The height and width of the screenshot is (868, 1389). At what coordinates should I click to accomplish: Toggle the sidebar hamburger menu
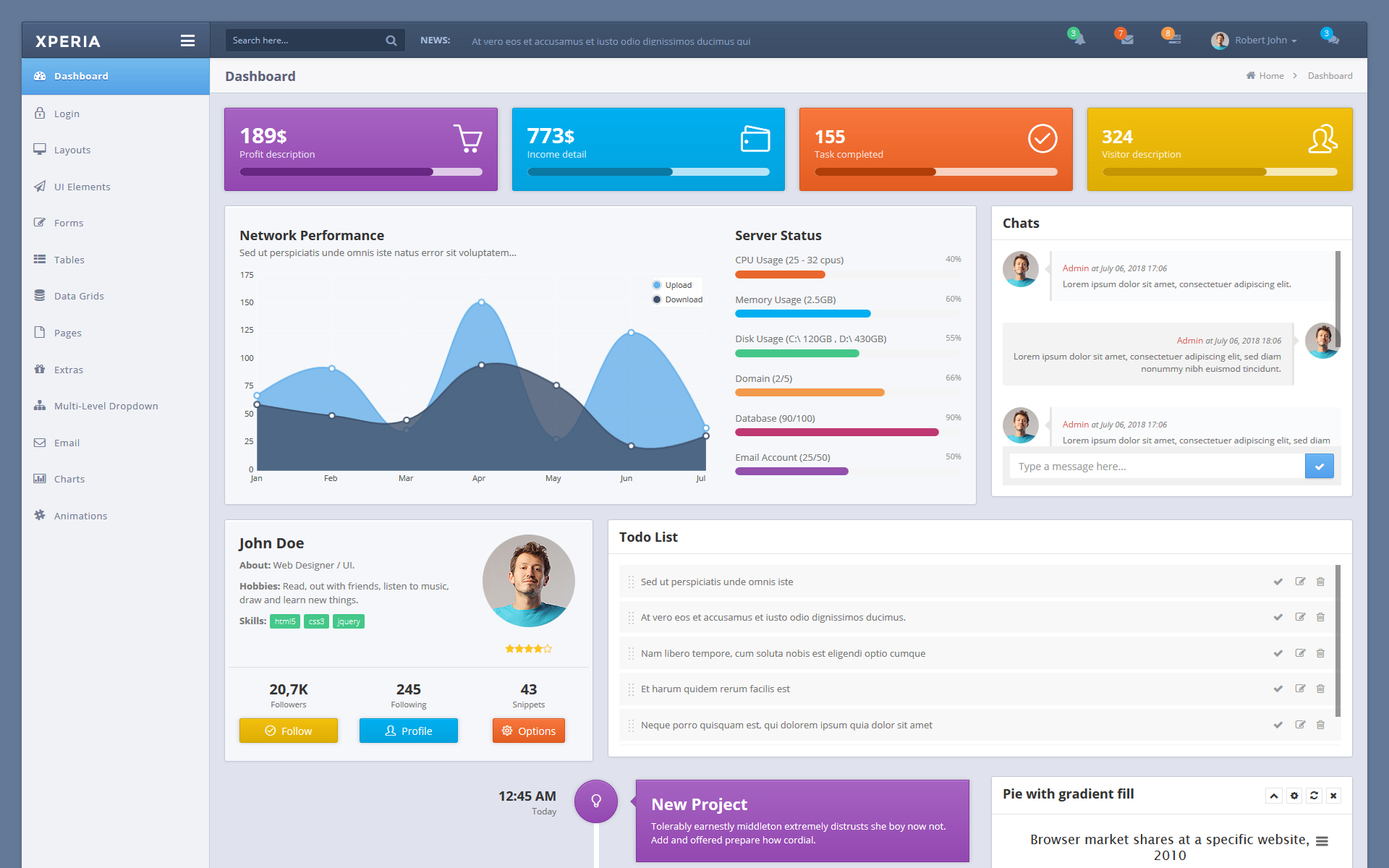(x=187, y=41)
